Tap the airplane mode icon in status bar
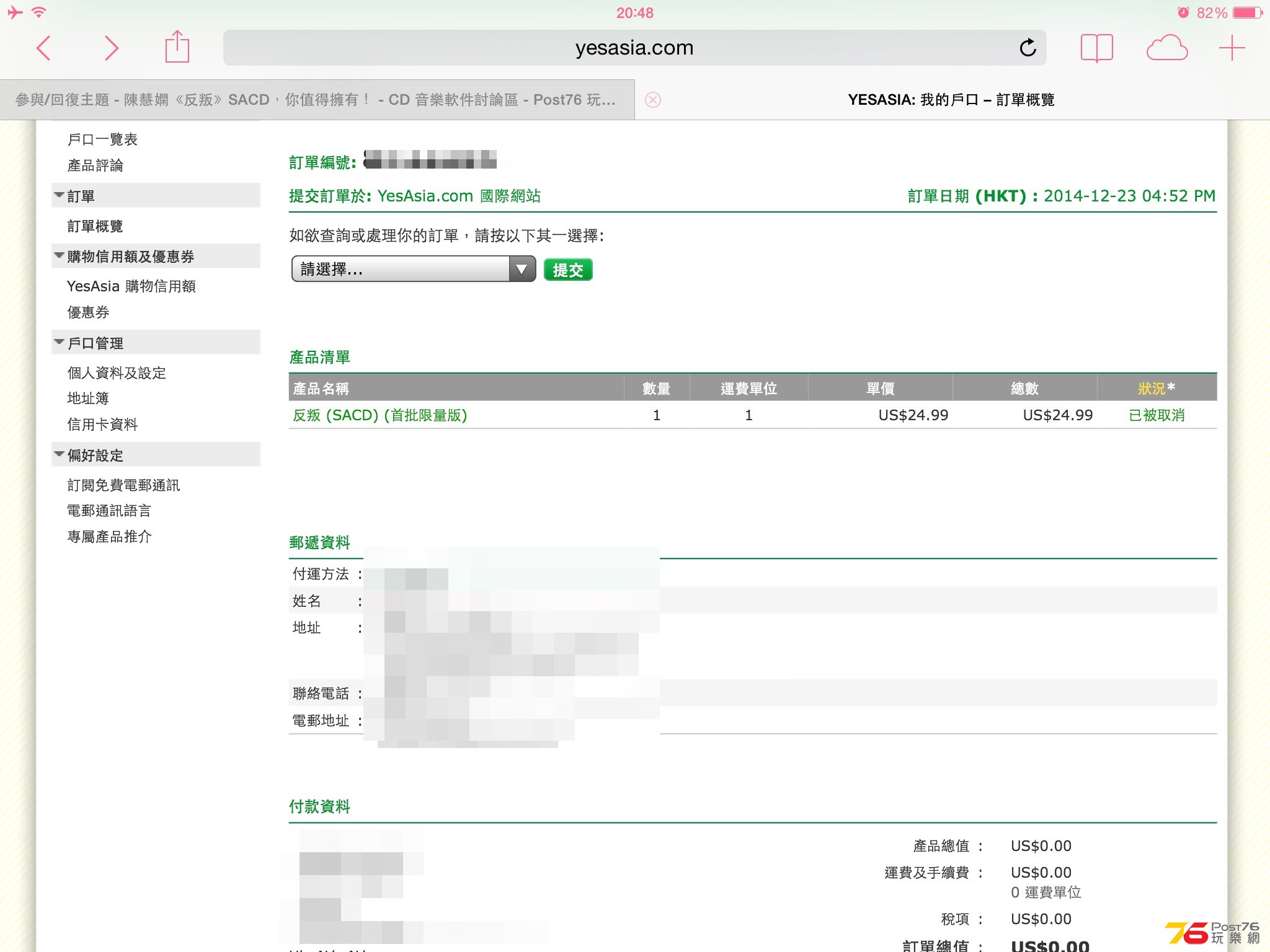The height and width of the screenshot is (952, 1270). (15, 12)
